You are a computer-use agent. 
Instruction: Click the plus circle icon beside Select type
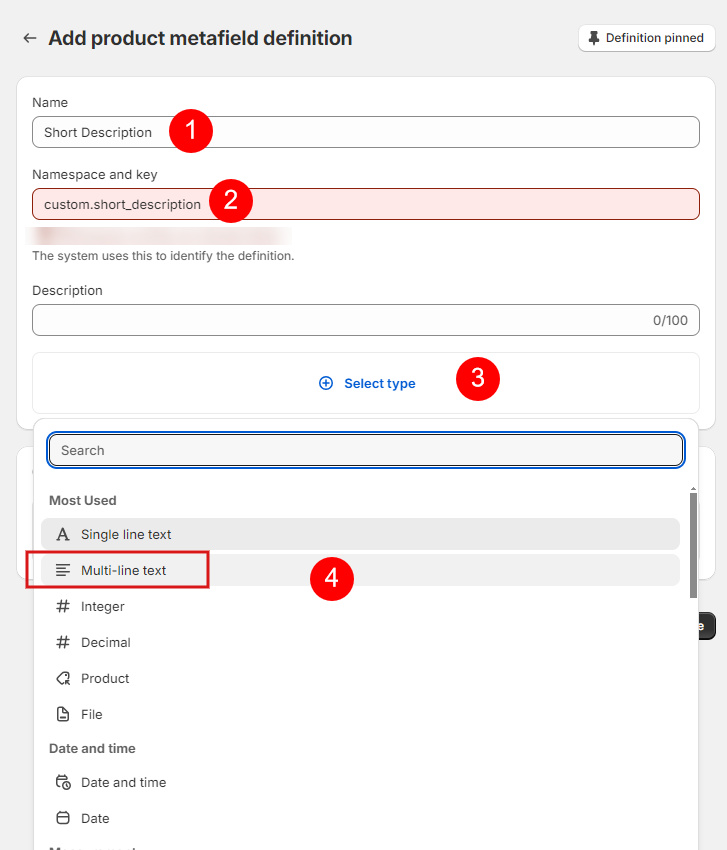coord(326,383)
